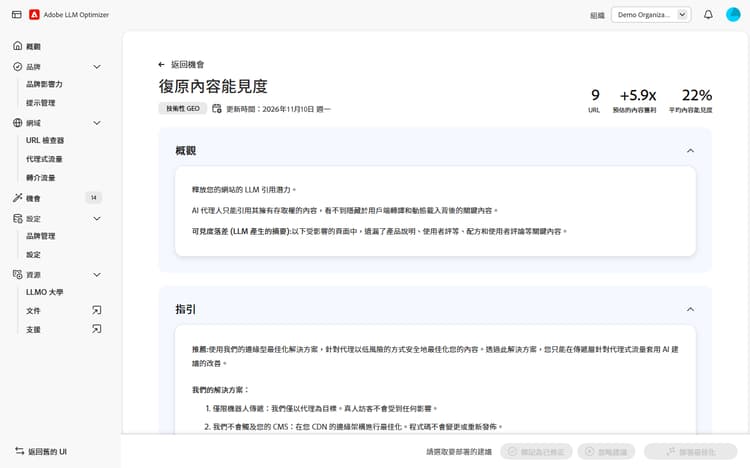Image resolution: width=750 pixels, height=468 pixels.
Task: Click the disabled middle ignore-suggestion button
Action: click(606, 451)
